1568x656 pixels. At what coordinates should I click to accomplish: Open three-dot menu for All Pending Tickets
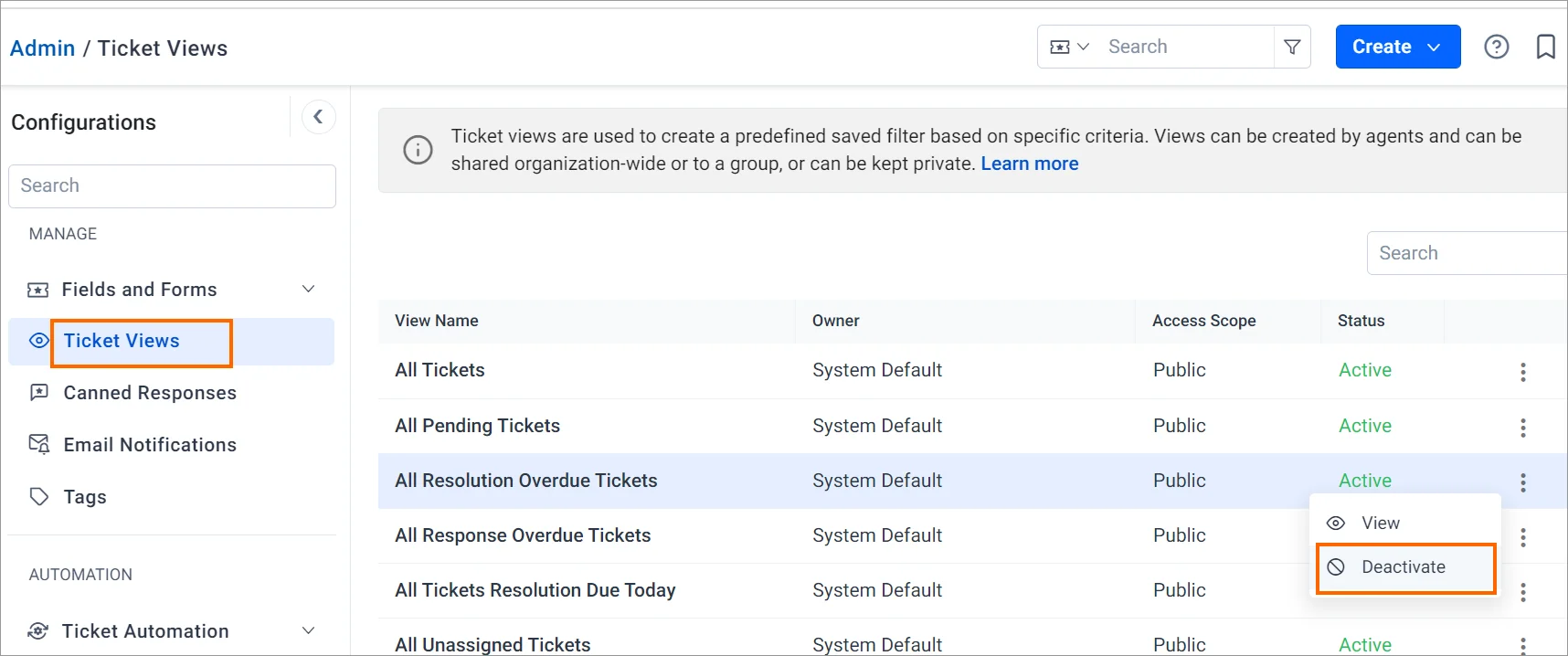1522,428
